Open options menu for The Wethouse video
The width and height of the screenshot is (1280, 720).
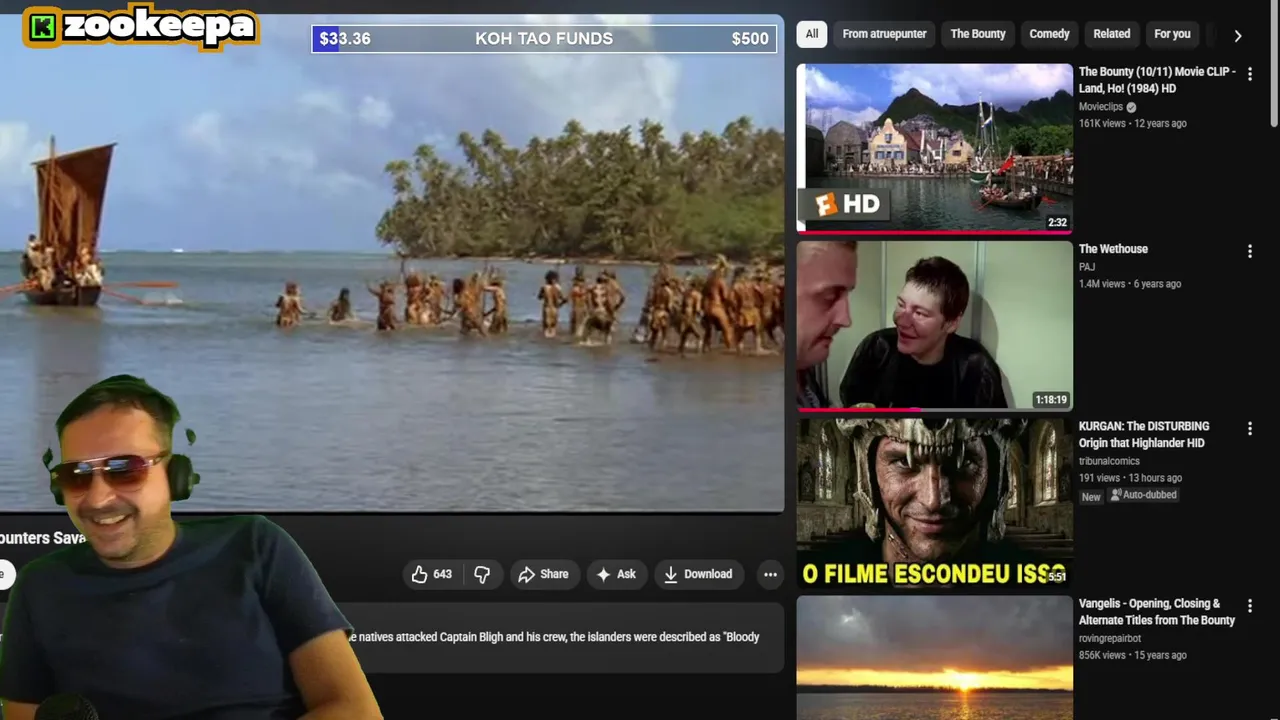(x=1249, y=251)
